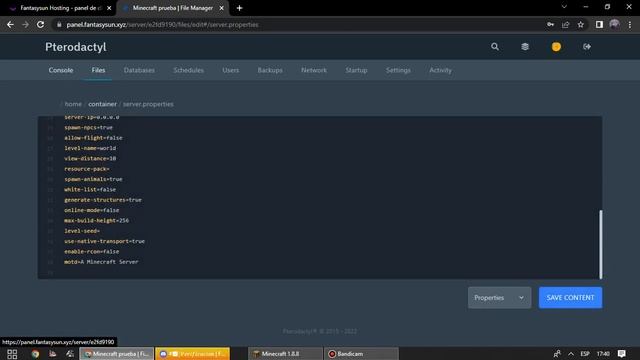Click the line max-build-height=256
The height and width of the screenshot is (360, 640).
(x=96, y=220)
